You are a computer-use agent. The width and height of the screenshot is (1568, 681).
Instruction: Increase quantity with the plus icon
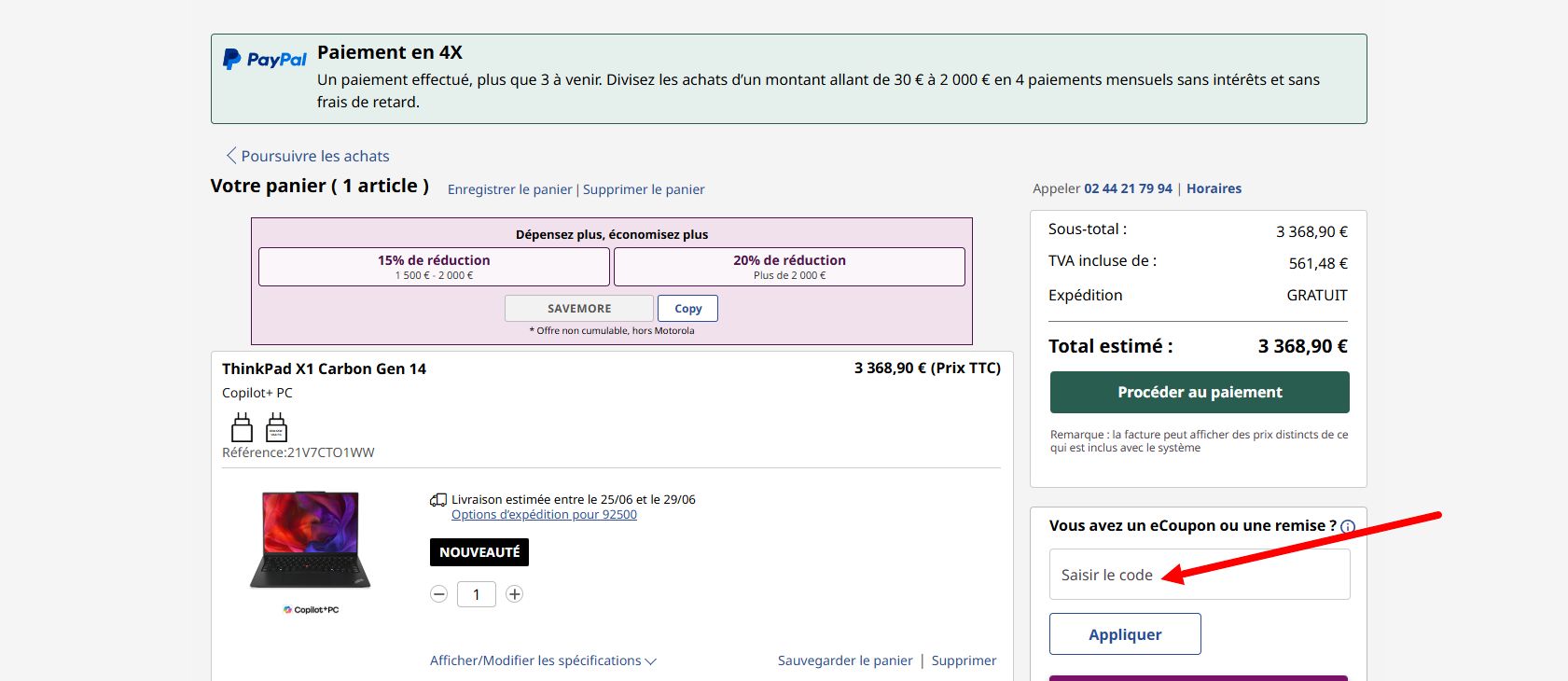coord(514,594)
